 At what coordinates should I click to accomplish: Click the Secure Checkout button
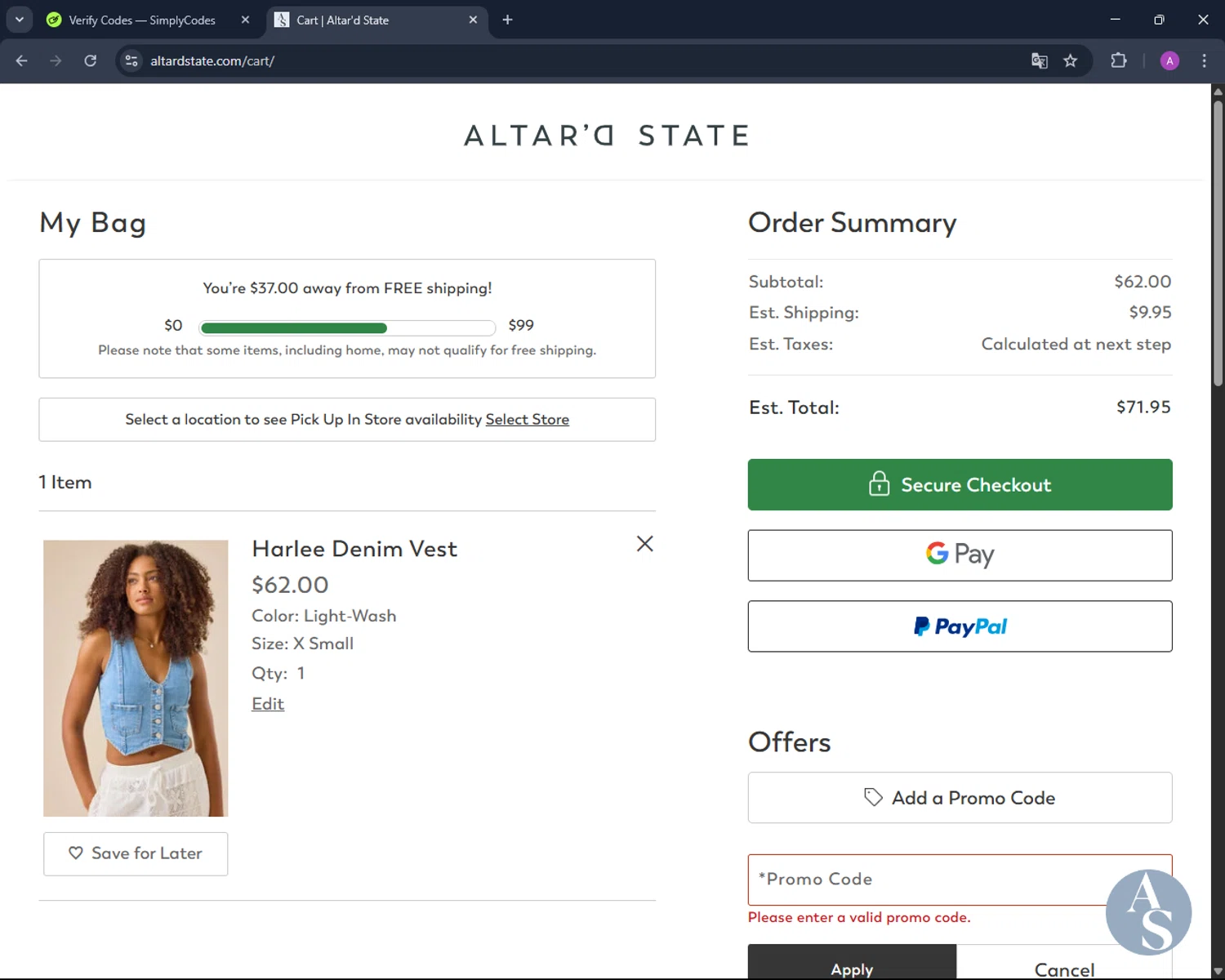(960, 484)
